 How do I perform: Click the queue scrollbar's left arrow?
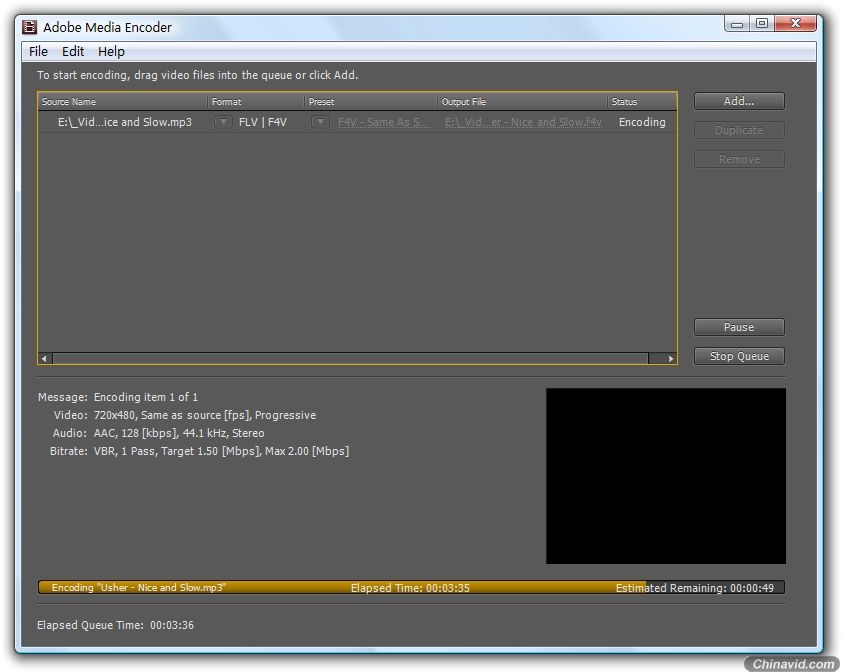pyautogui.click(x=45, y=358)
